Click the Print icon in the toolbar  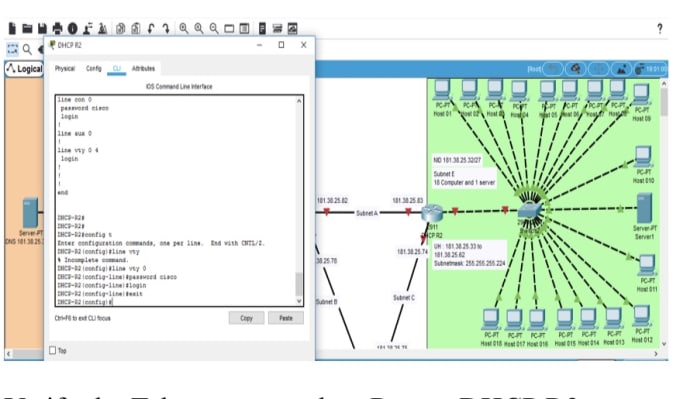point(57,29)
